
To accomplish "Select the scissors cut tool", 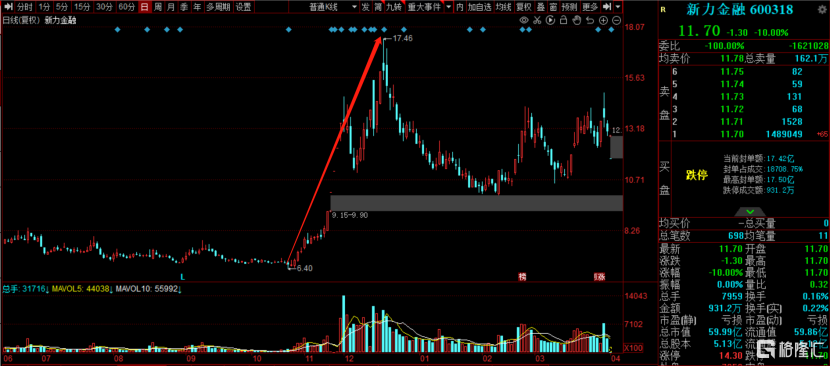I will coord(537,20).
